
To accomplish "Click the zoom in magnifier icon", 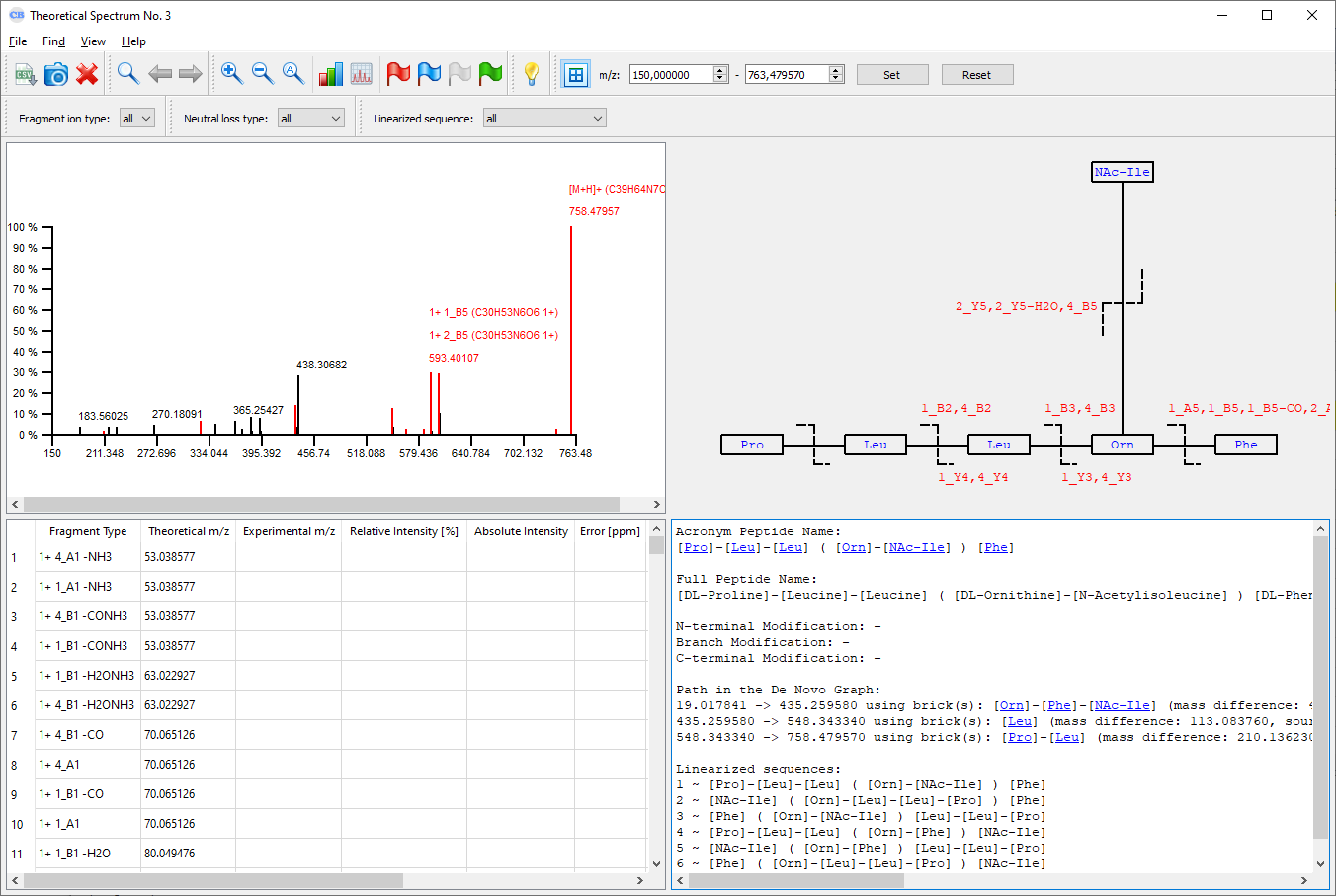I will (x=231, y=74).
